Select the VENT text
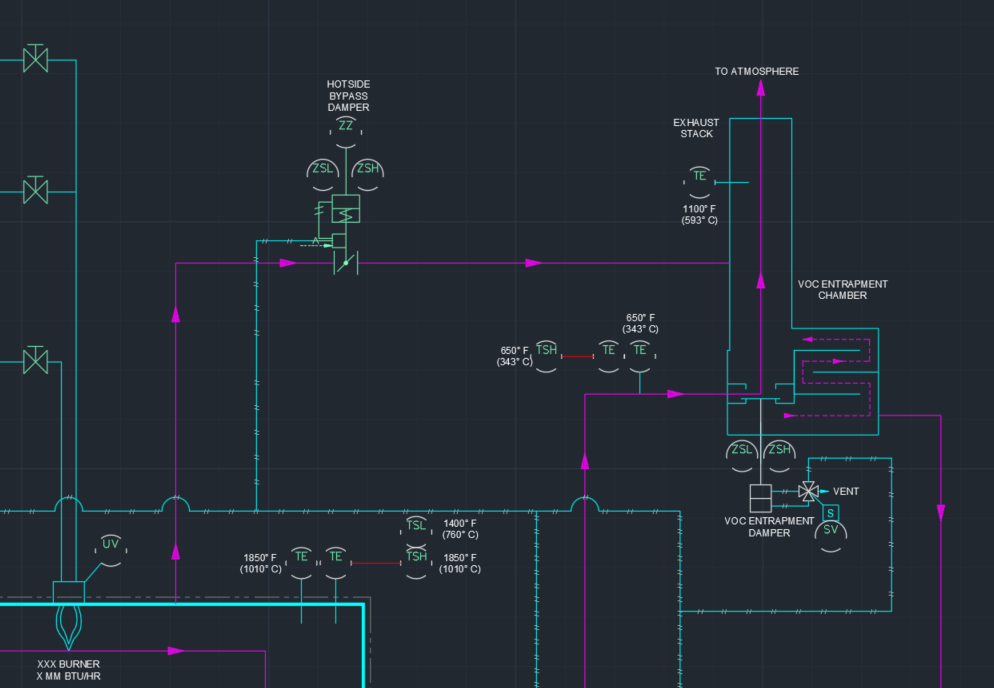 tap(846, 491)
